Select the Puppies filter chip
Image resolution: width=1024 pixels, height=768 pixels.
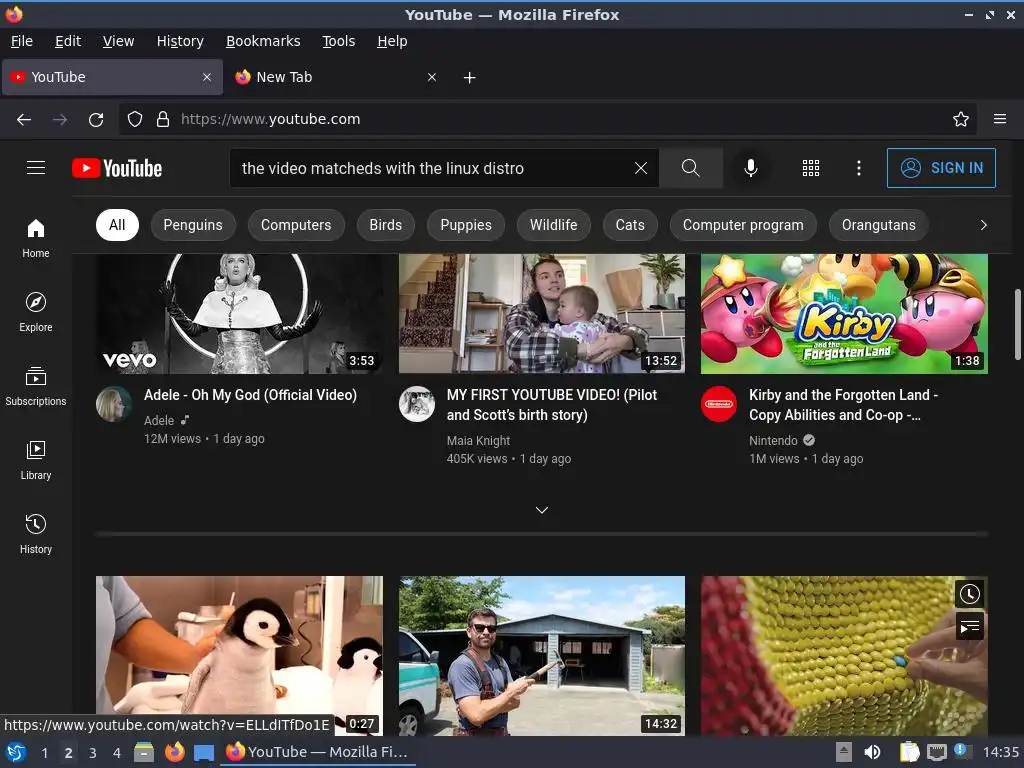[466, 225]
